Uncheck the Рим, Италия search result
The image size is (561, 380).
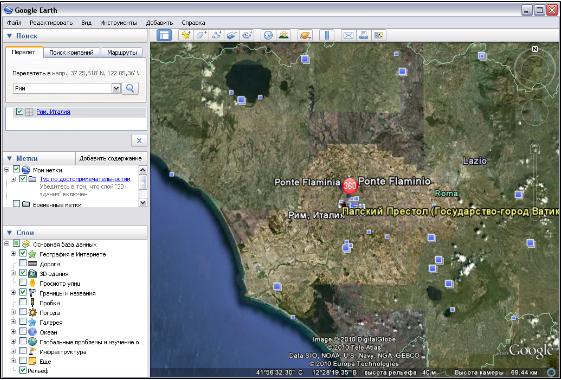(19, 112)
